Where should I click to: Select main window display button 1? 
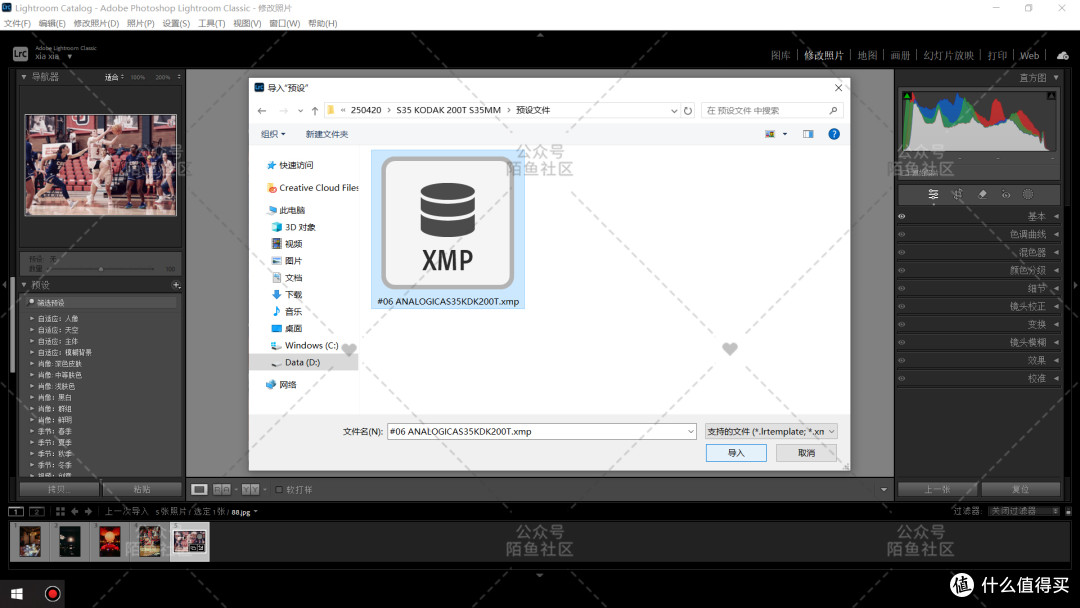click(16, 512)
